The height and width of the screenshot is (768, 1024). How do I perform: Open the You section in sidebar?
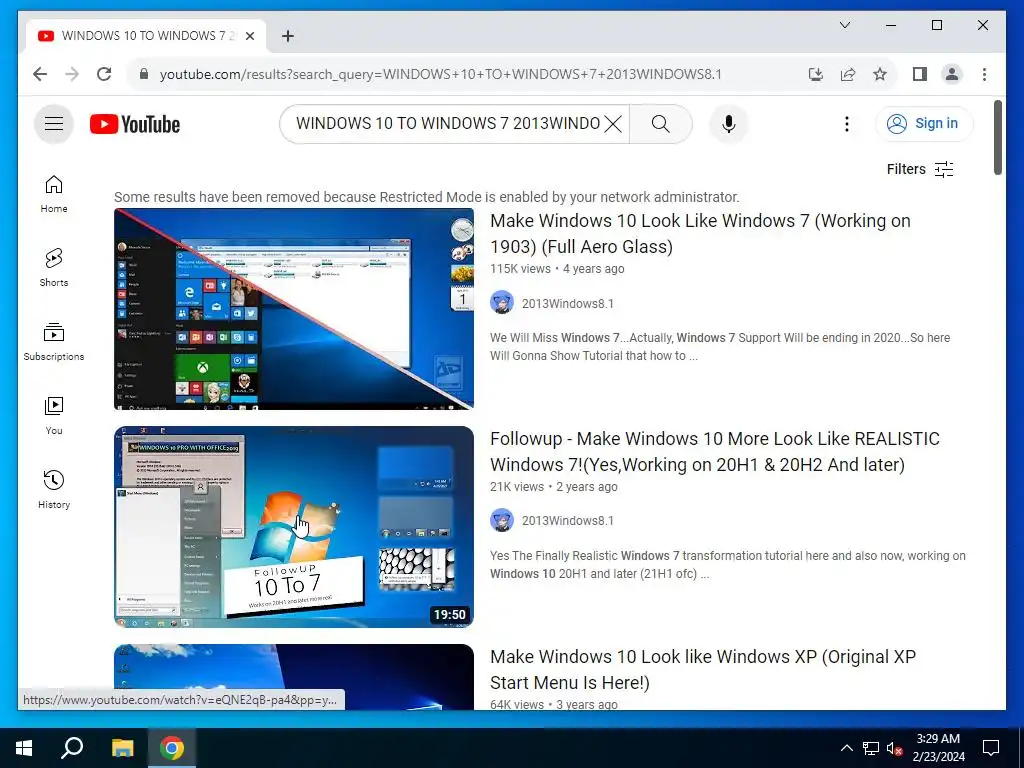[54, 415]
